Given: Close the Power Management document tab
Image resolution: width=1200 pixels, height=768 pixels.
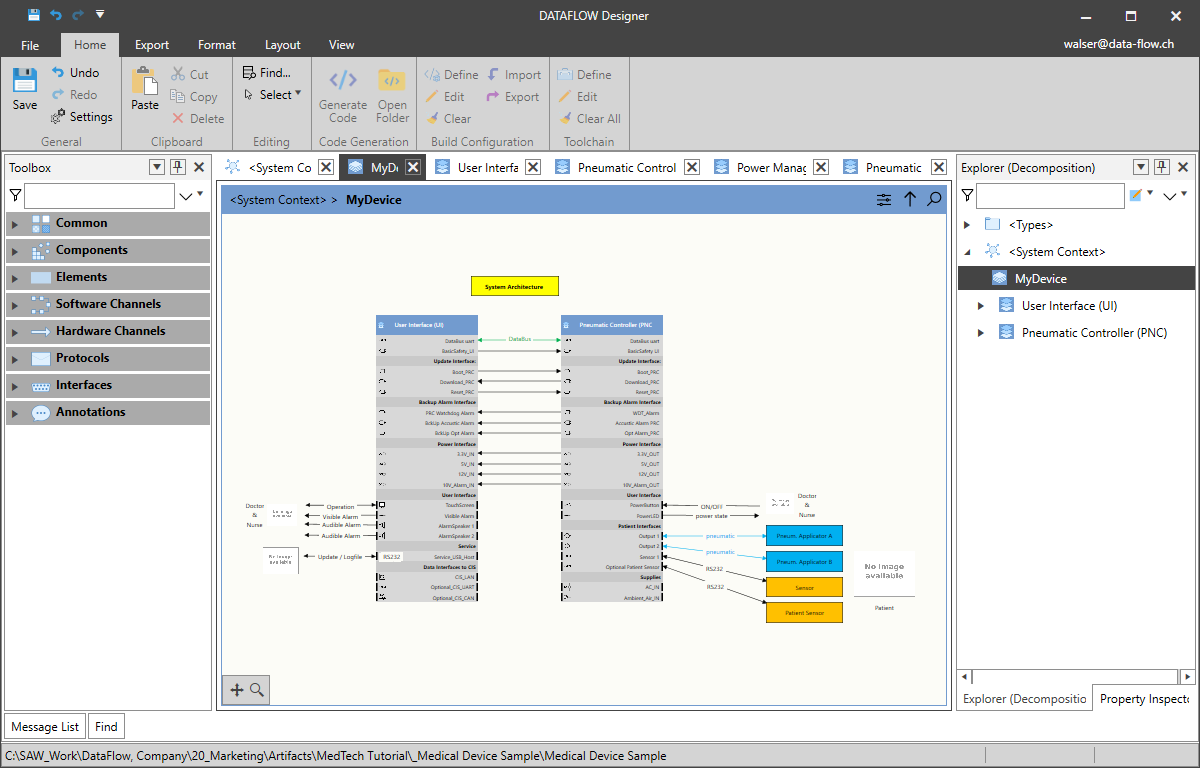Looking at the screenshot, I should (821, 167).
